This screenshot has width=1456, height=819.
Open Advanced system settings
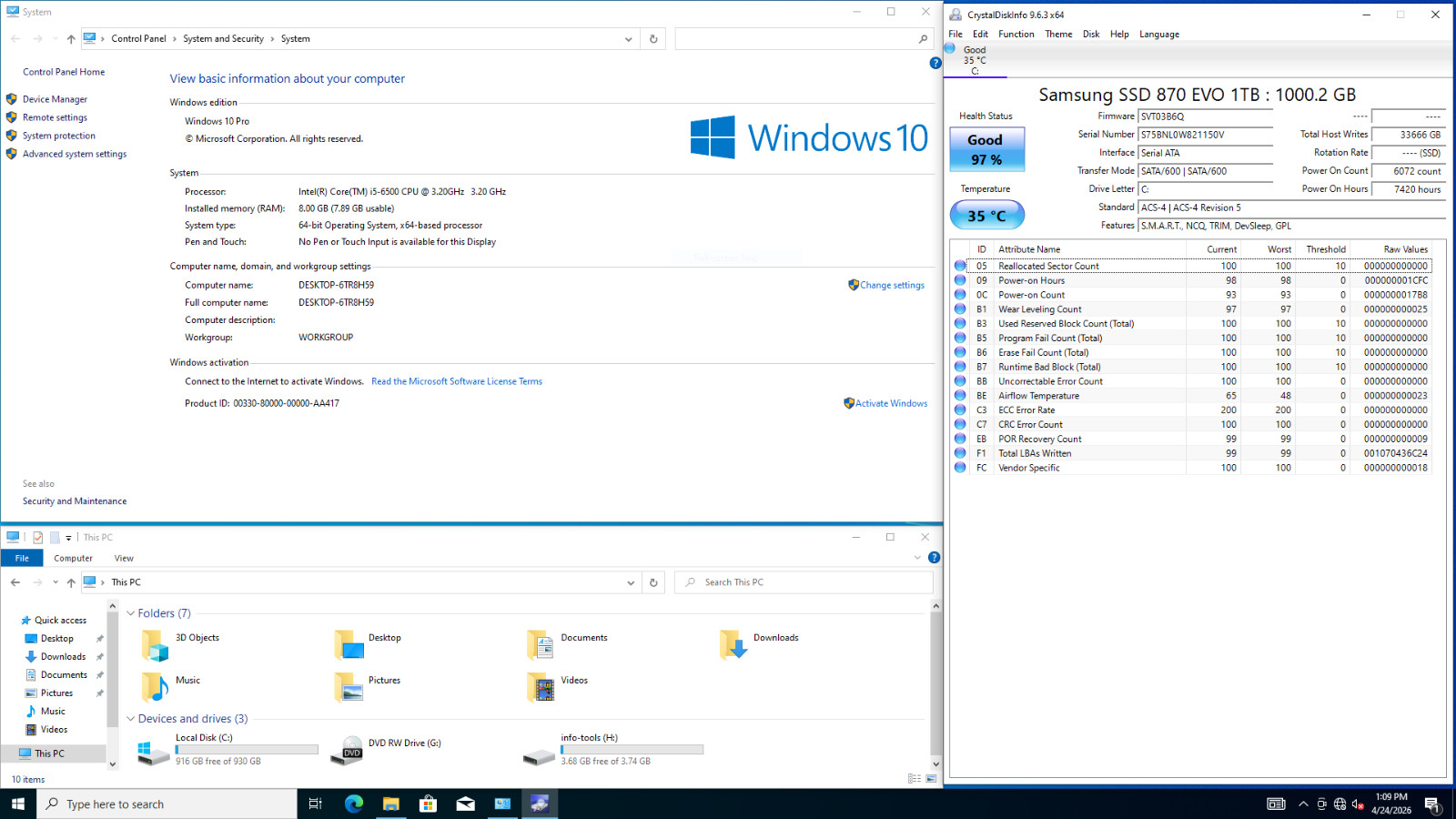[75, 154]
